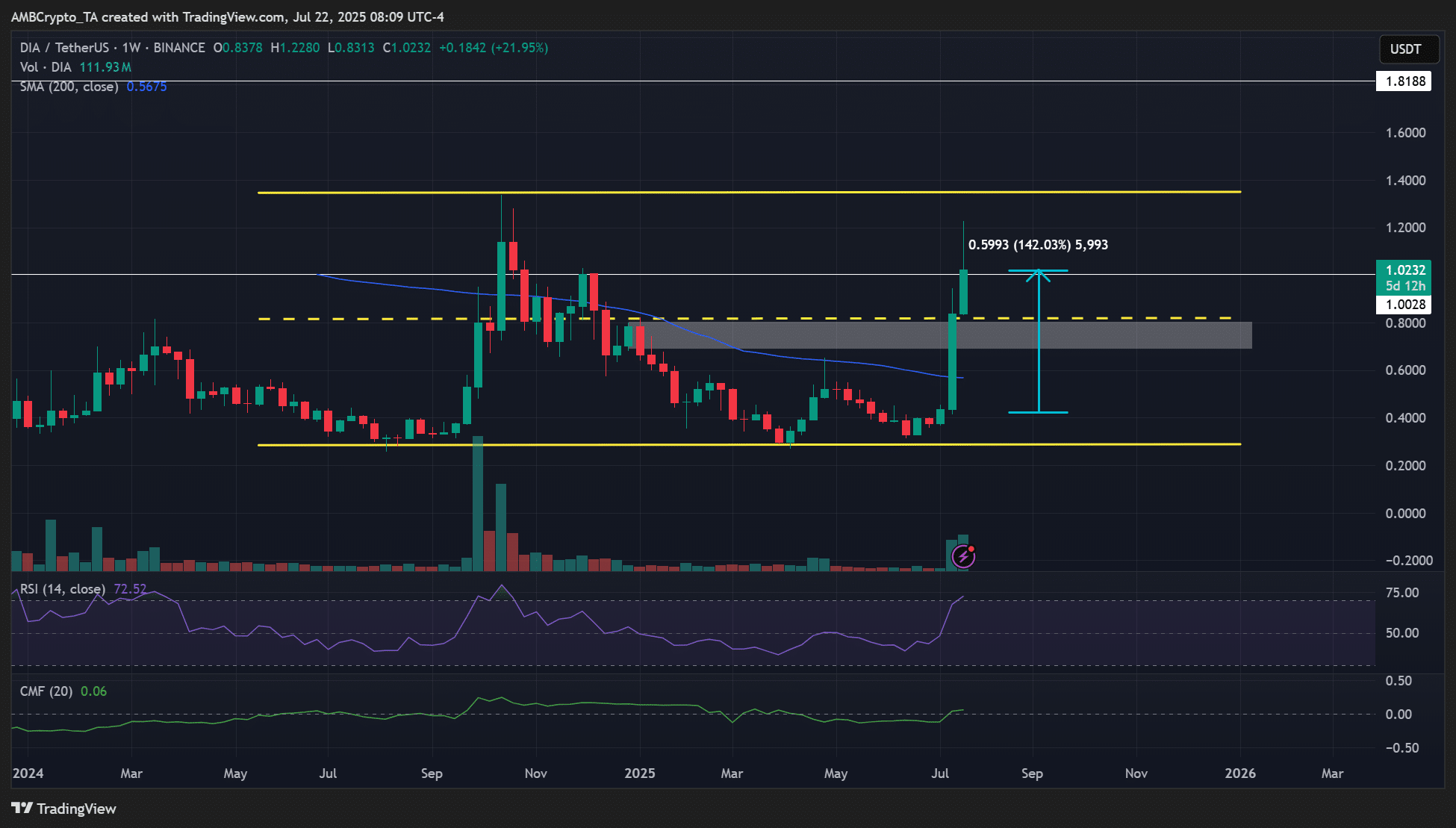The height and width of the screenshot is (828, 1456).
Task: Click the 0.5993 (142.03%) measurement label
Action: tap(1038, 245)
